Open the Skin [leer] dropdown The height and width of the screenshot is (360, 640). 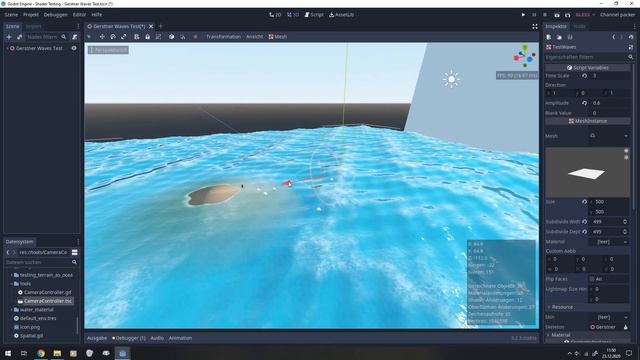(608, 317)
